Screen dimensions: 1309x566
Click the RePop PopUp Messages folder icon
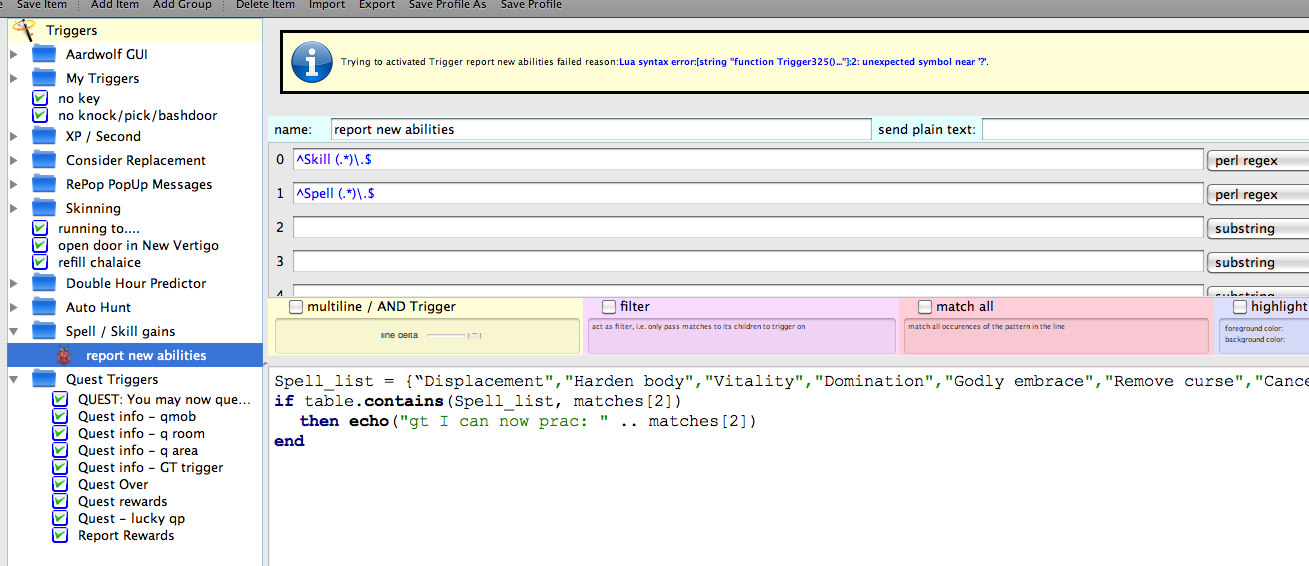44,184
